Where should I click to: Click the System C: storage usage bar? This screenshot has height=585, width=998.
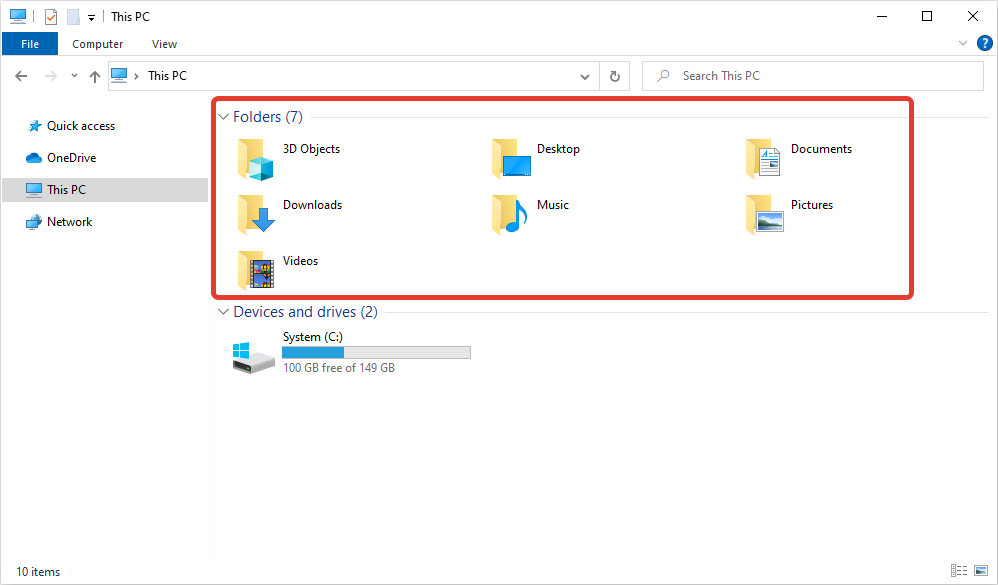[375, 352]
